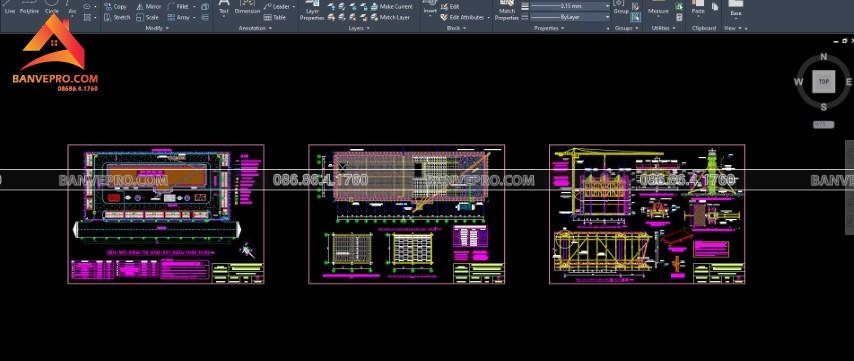Screen dimensions: 854x361
Task: Click Match Properties tool
Action: 507,11
